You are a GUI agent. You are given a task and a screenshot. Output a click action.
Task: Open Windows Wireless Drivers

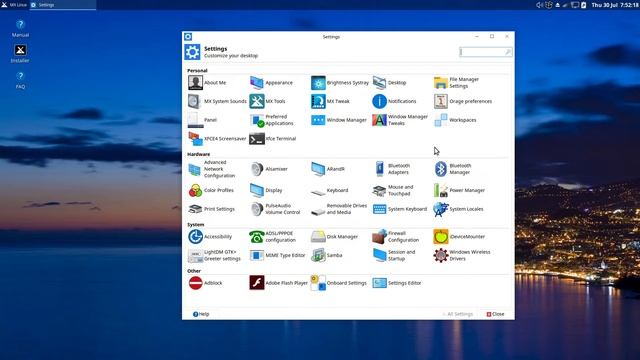(x=462, y=256)
